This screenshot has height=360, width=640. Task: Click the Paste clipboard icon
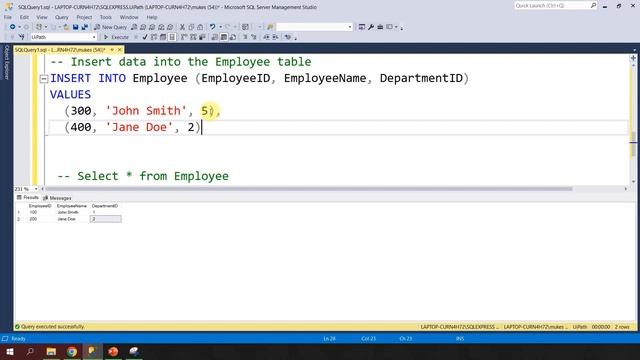[200, 27]
